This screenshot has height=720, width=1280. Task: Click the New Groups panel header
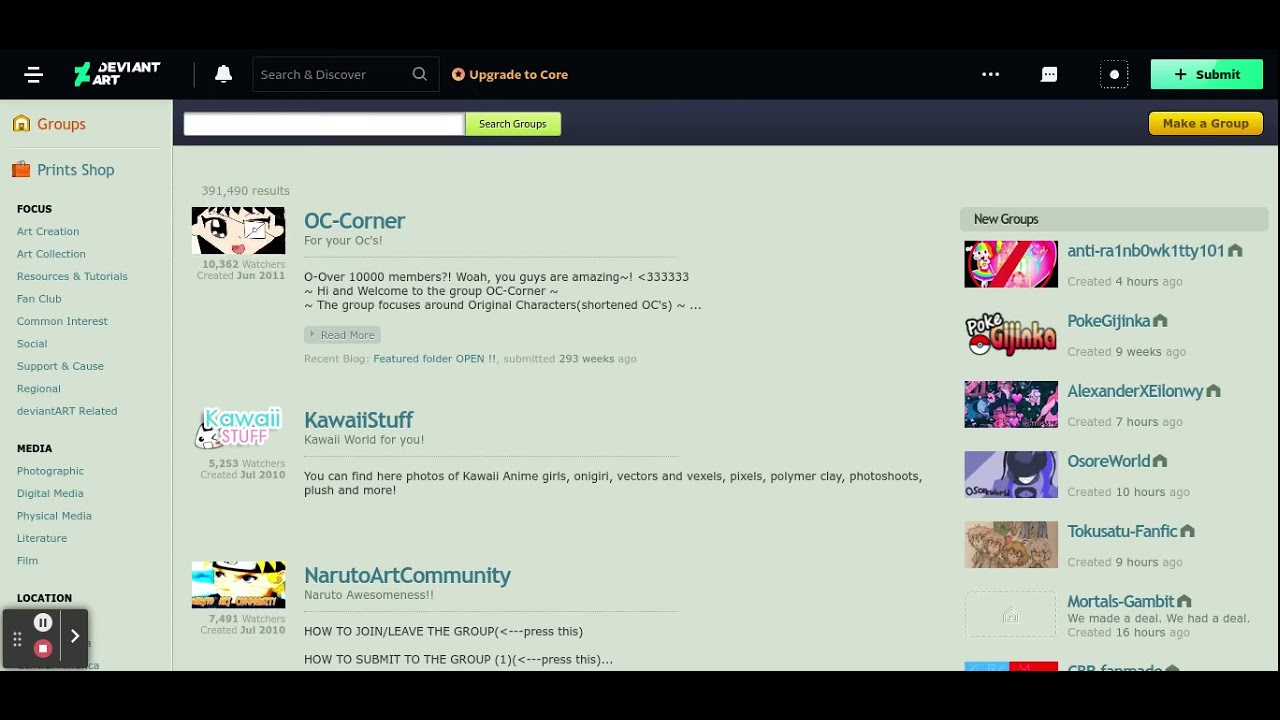click(1114, 219)
